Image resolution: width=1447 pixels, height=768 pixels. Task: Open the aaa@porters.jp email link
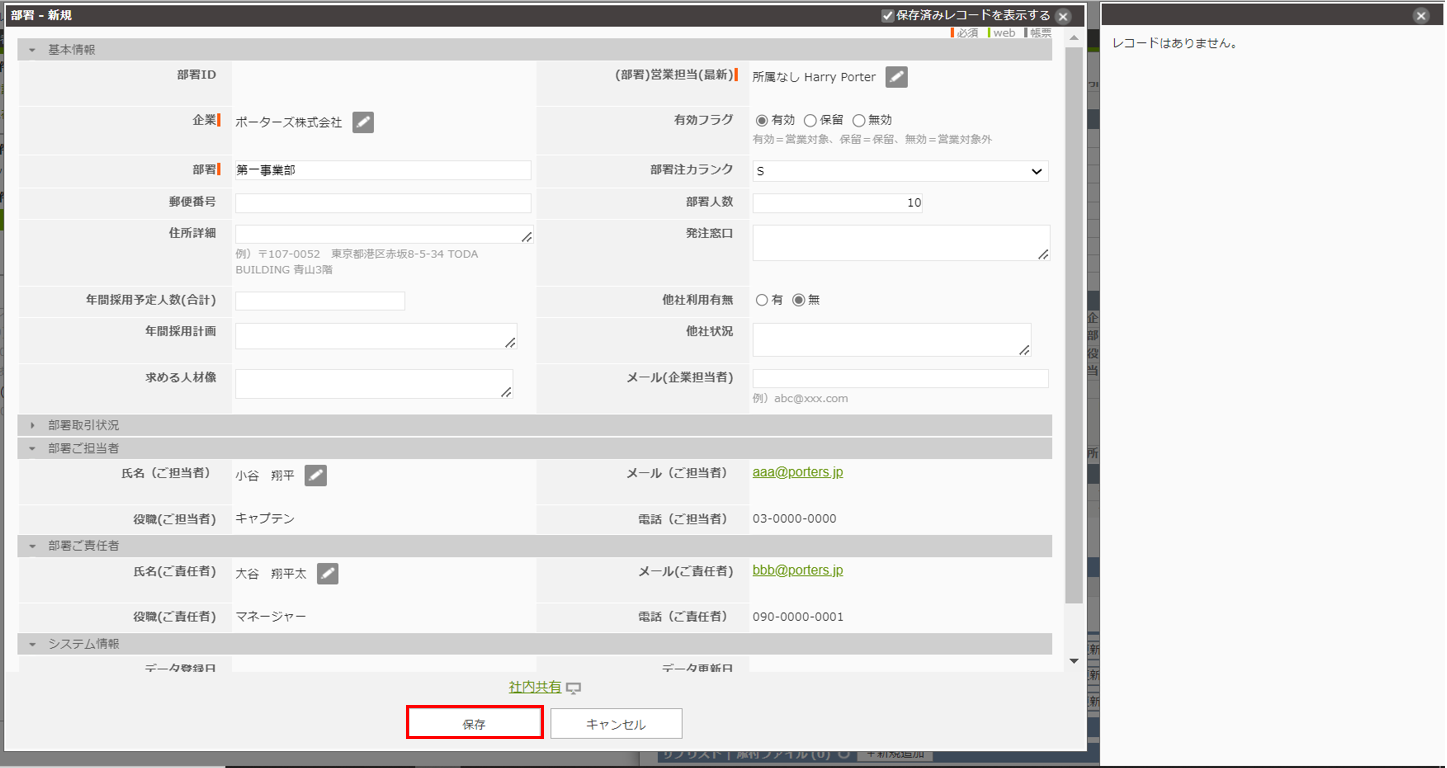(x=797, y=472)
